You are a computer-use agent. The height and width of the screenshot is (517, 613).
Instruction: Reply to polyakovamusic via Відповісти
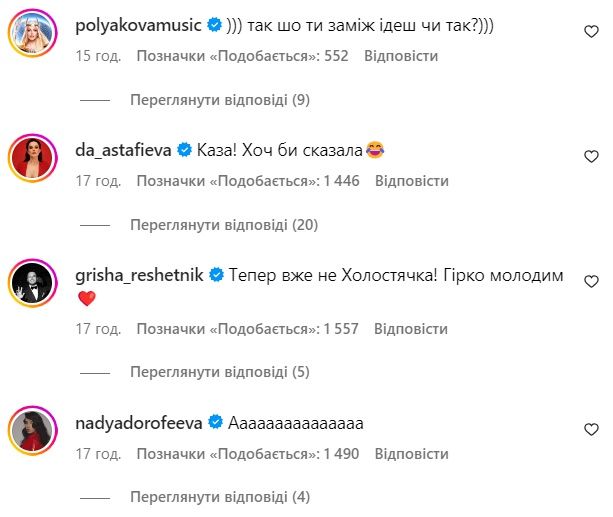point(401,56)
